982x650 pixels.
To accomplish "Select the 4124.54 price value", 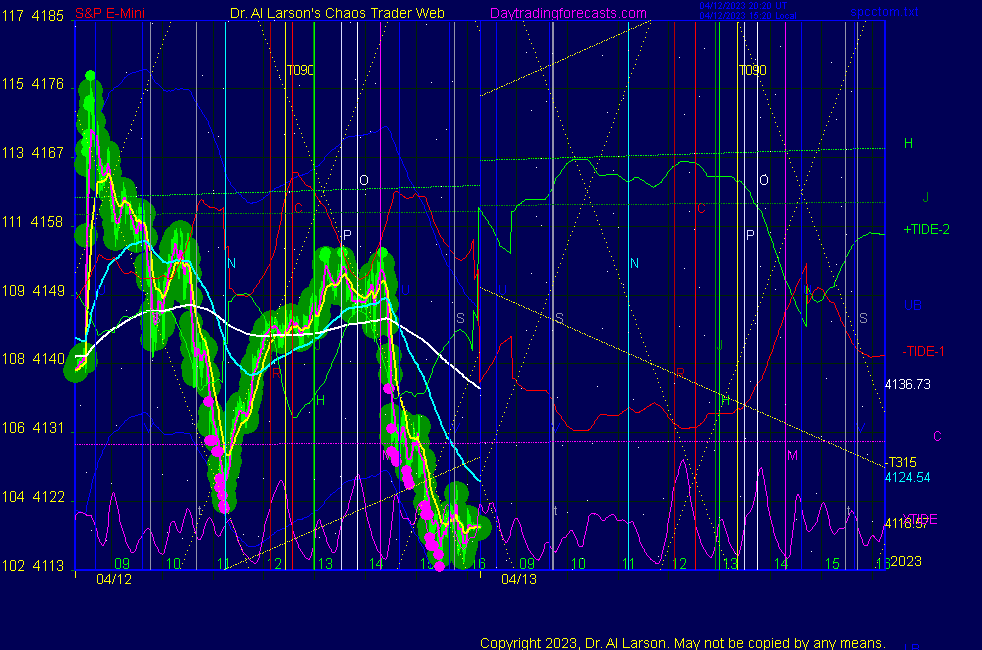I will (907, 477).
